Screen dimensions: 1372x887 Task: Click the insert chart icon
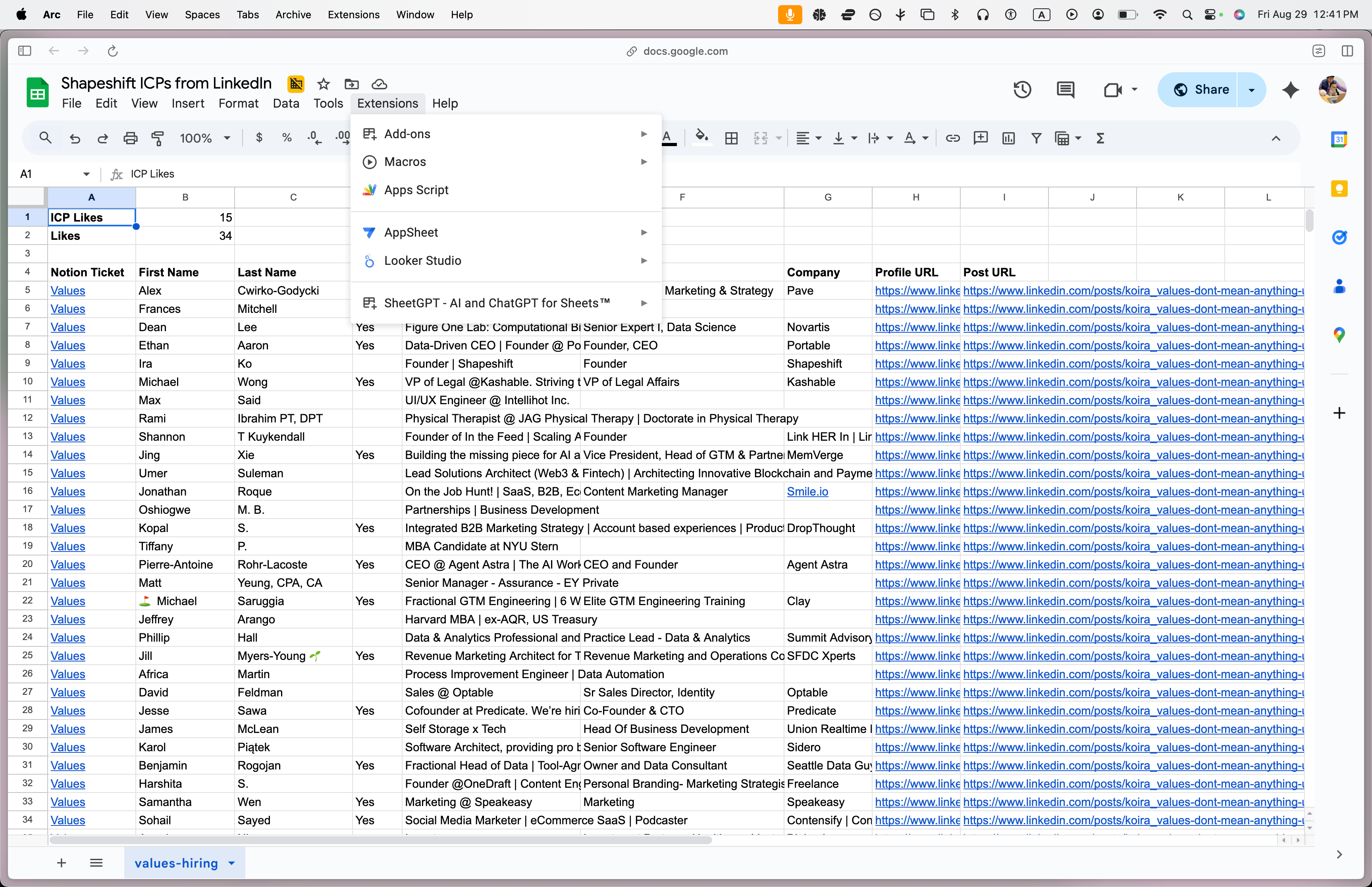pos(1008,138)
